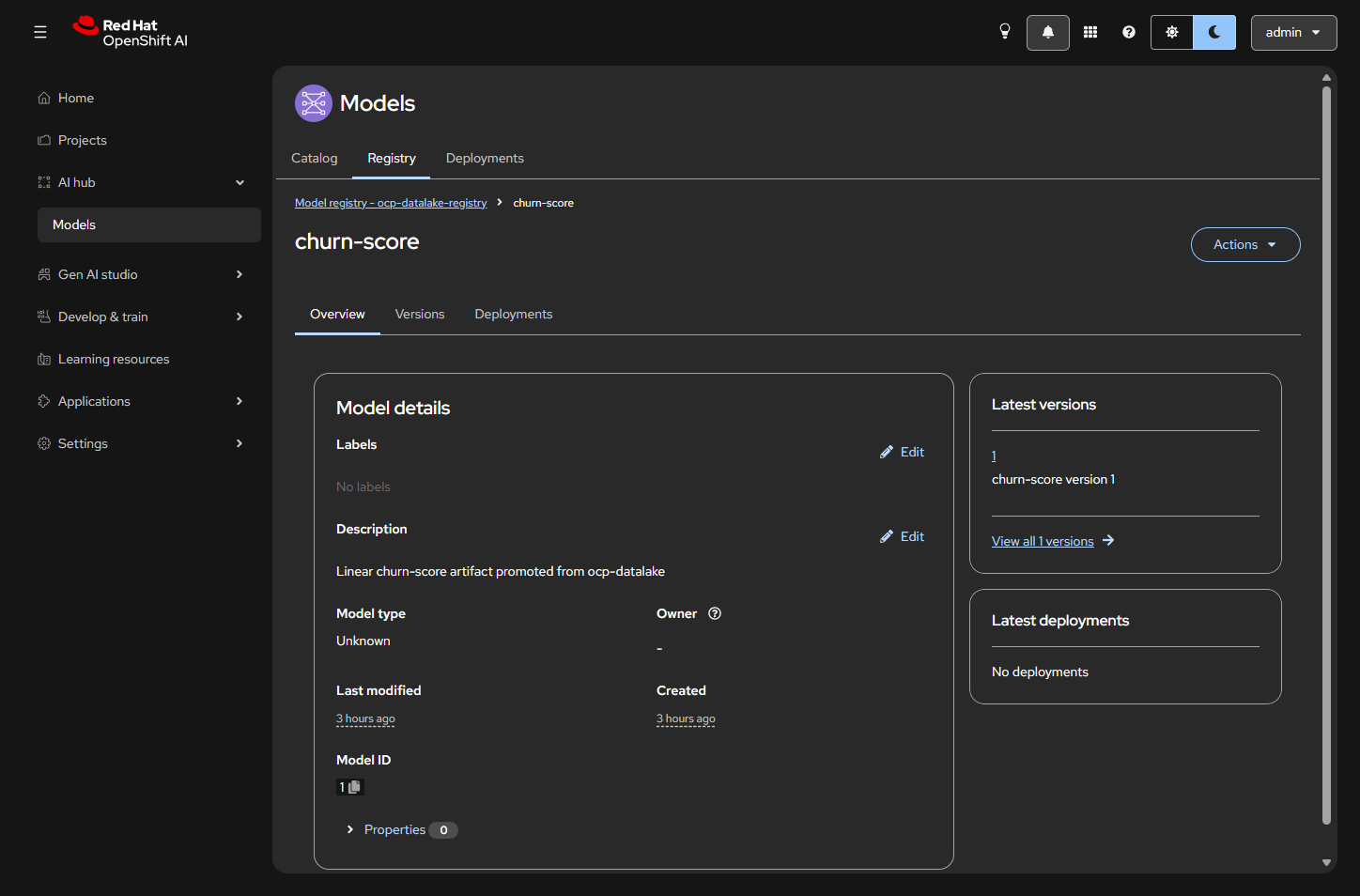Toggle the hamburger navigation menu
Image resolution: width=1360 pixels, height=896 pixels.
[x=40, y=32]
